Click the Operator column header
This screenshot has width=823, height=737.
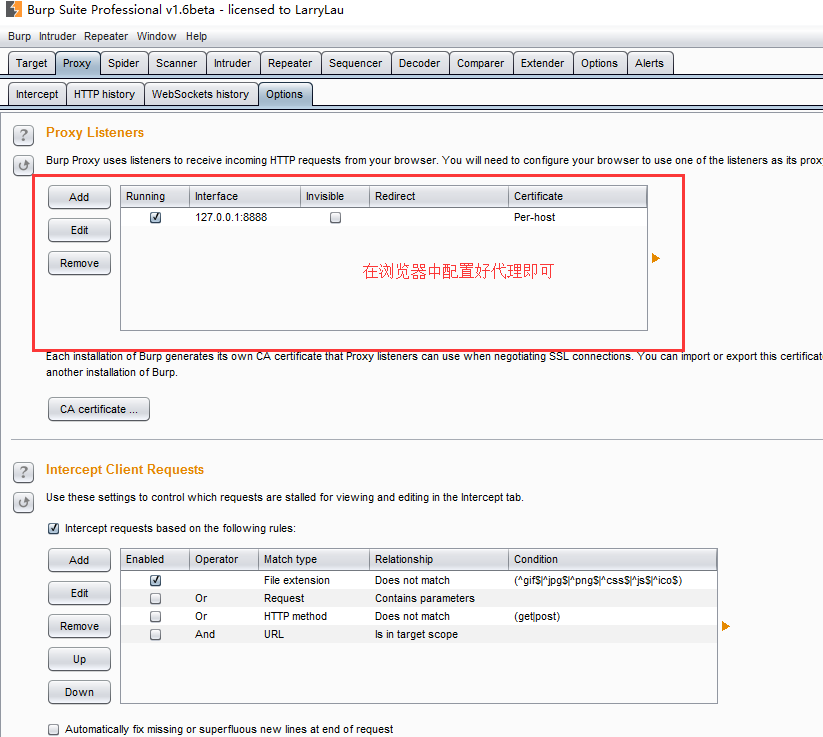click(224, 560)
